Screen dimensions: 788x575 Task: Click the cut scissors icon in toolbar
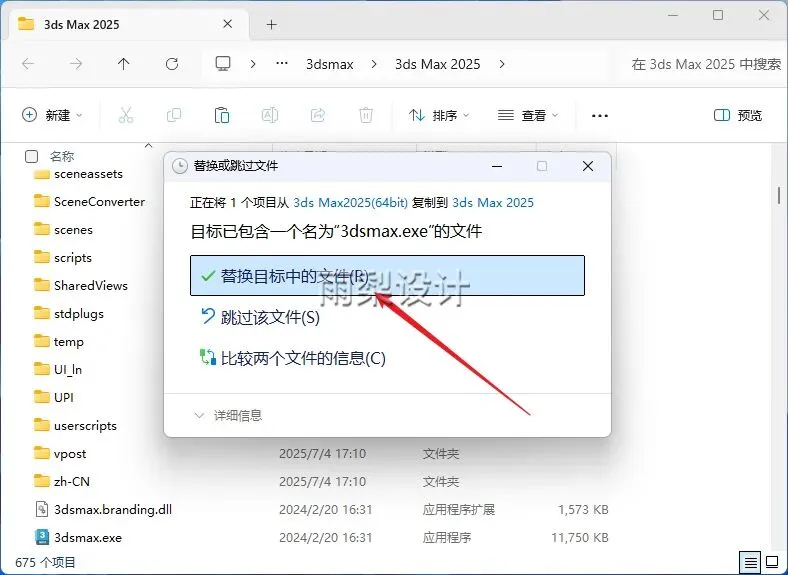click(x=126, y=116)
